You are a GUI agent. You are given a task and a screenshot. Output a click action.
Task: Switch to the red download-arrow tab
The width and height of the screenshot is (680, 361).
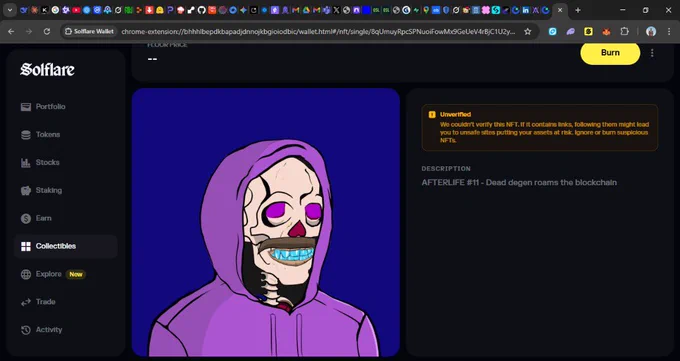150,10
